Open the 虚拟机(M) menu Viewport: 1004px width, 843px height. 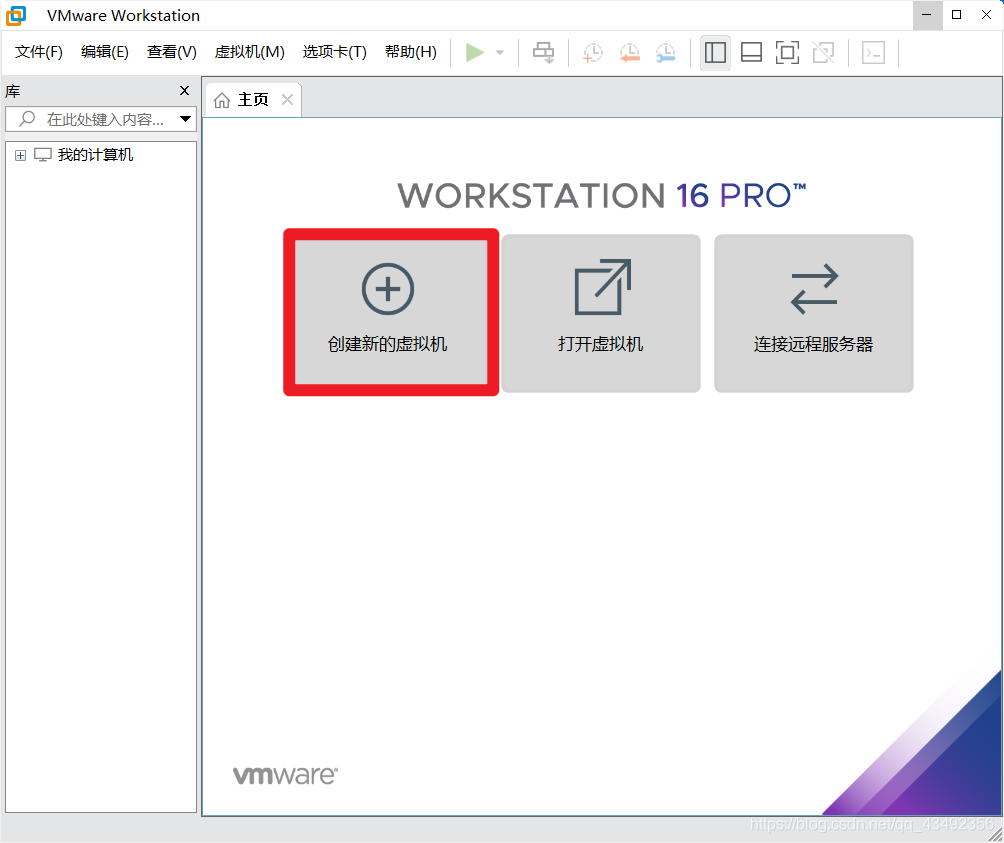pos(249,52)
